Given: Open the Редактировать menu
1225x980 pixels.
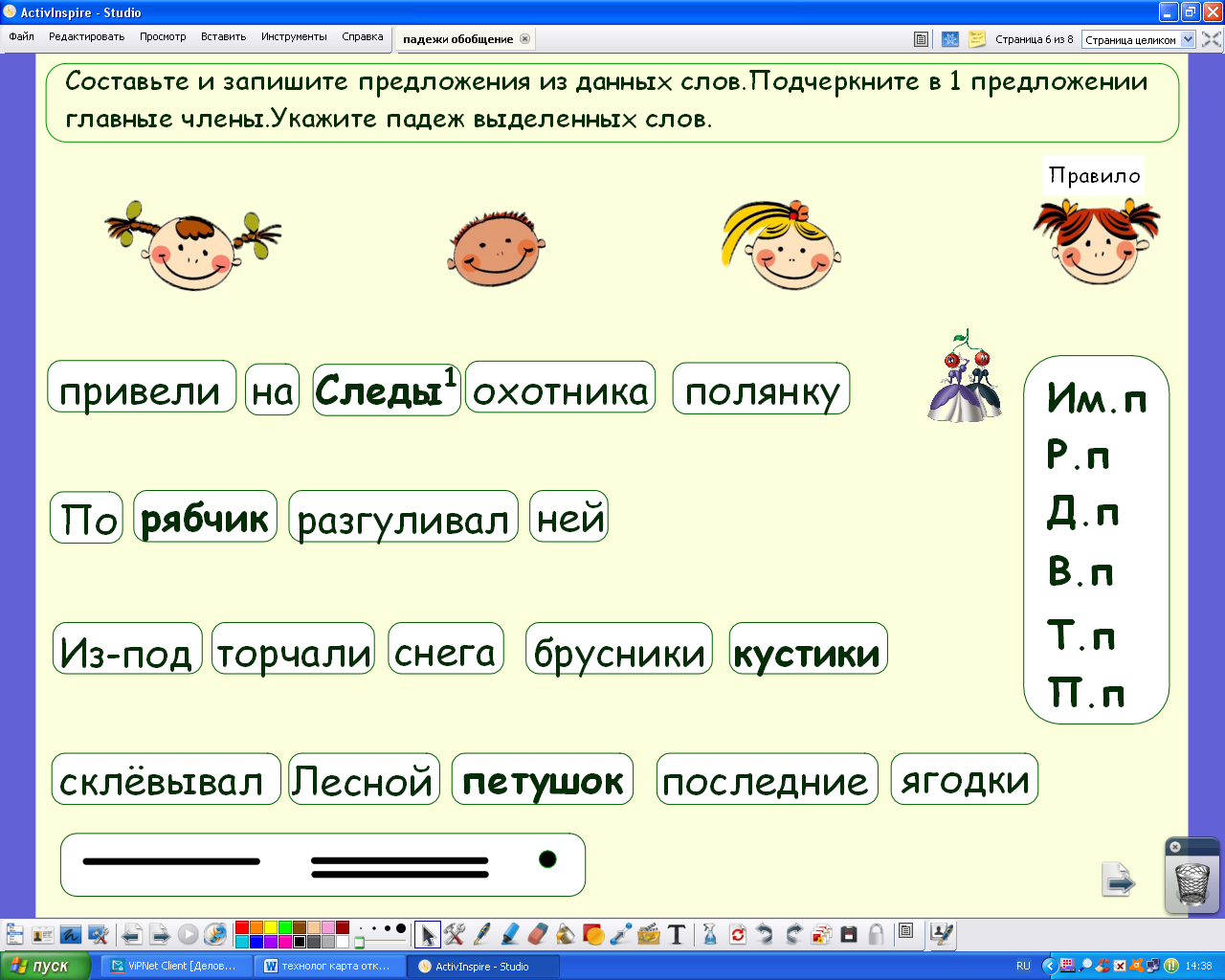Looking at the screenshot, I should pyautogui.click(x=86, y=36).
